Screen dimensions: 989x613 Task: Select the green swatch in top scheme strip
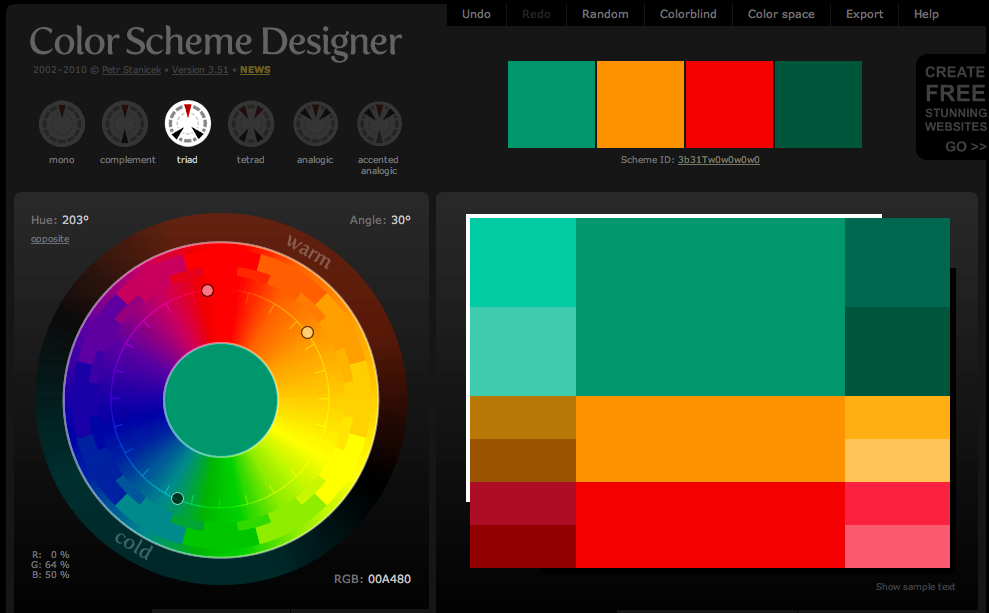(x=551, y=105)
